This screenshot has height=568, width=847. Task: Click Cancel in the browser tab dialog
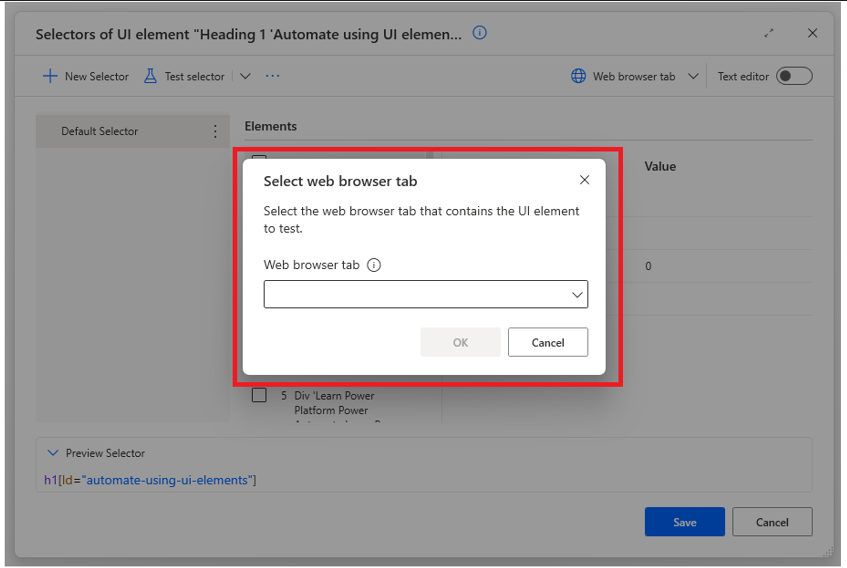[x=548, y=342]
